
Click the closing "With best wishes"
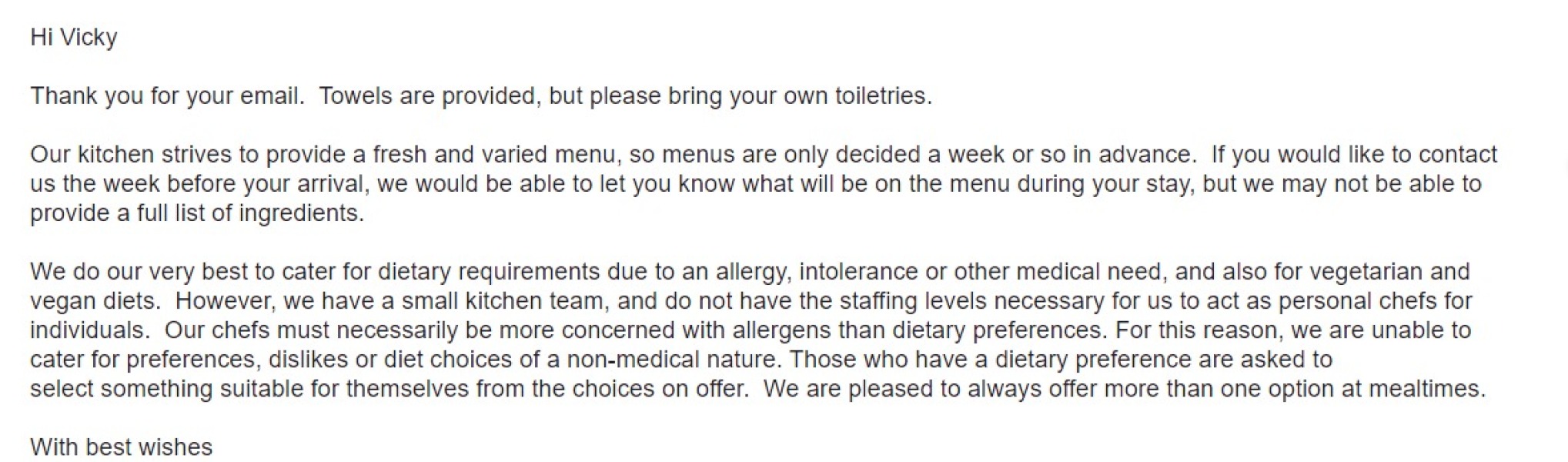coord(121,447)
